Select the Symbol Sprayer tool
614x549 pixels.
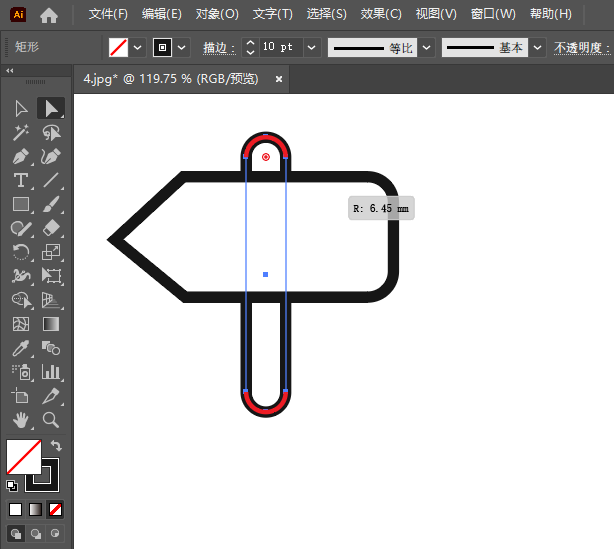pos(21,372)
